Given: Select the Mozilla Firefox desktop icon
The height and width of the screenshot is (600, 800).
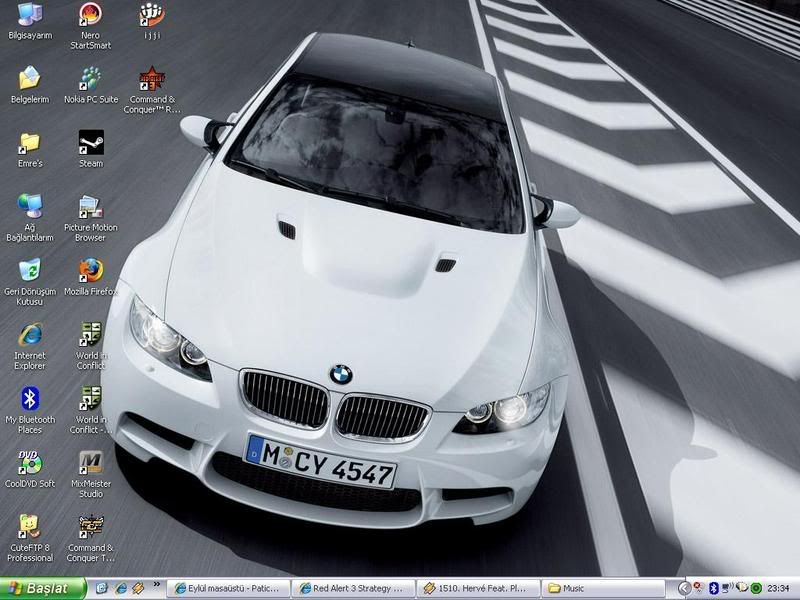Looking at the screenshot, I should point(91,271).
